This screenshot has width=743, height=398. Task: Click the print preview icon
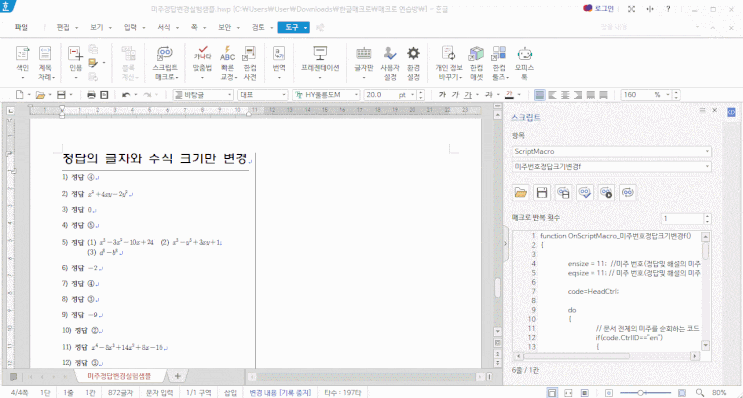(x=104, y=95)
